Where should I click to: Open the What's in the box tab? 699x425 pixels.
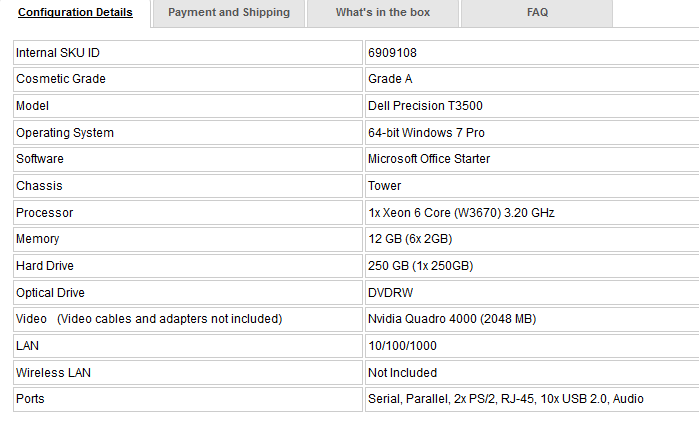click(x=382, y=12)
